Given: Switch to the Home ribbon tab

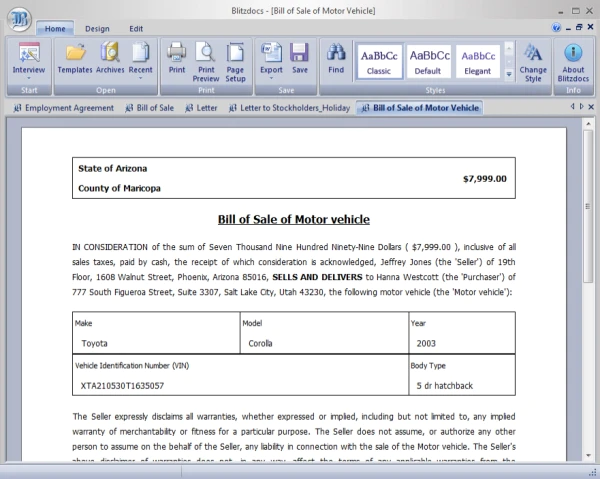Looking at the screenshot, I should point(55,29).
